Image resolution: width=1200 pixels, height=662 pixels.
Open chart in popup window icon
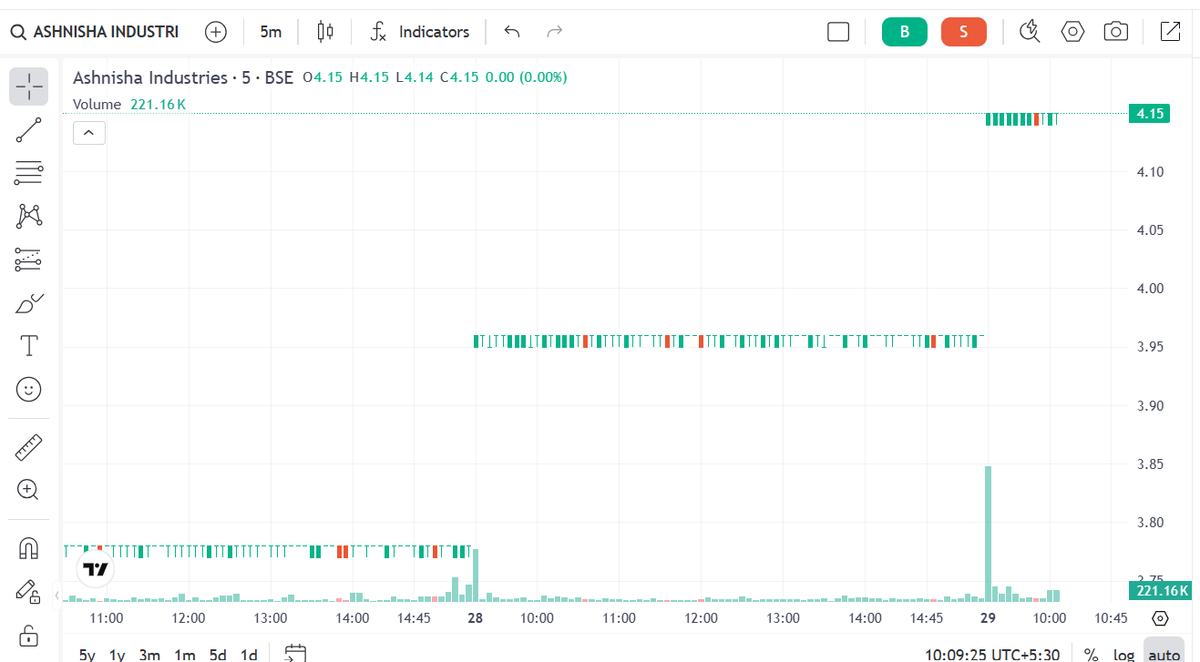point(1170,32)
